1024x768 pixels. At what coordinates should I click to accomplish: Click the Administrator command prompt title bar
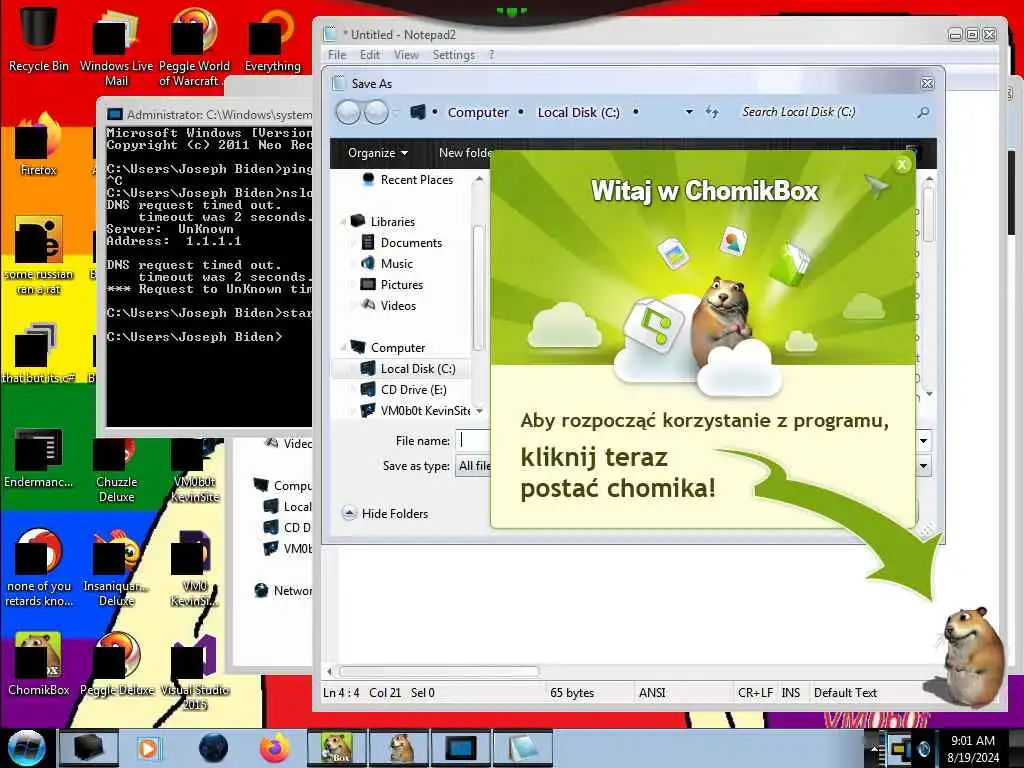pyautogui.click(x=209, y=114)
